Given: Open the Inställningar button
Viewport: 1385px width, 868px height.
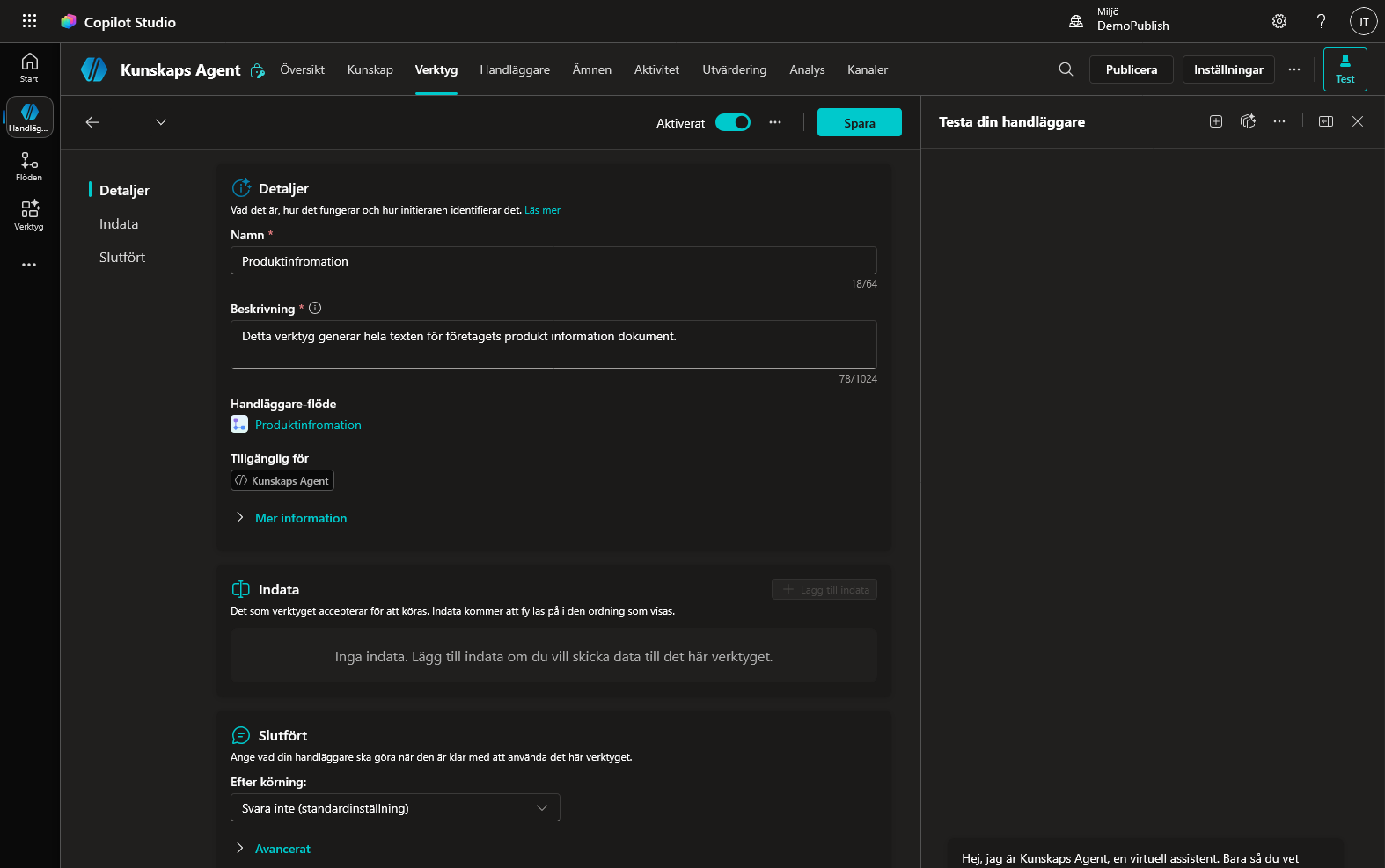Looking at the screenshot, I should click(x=1228, y=69).
